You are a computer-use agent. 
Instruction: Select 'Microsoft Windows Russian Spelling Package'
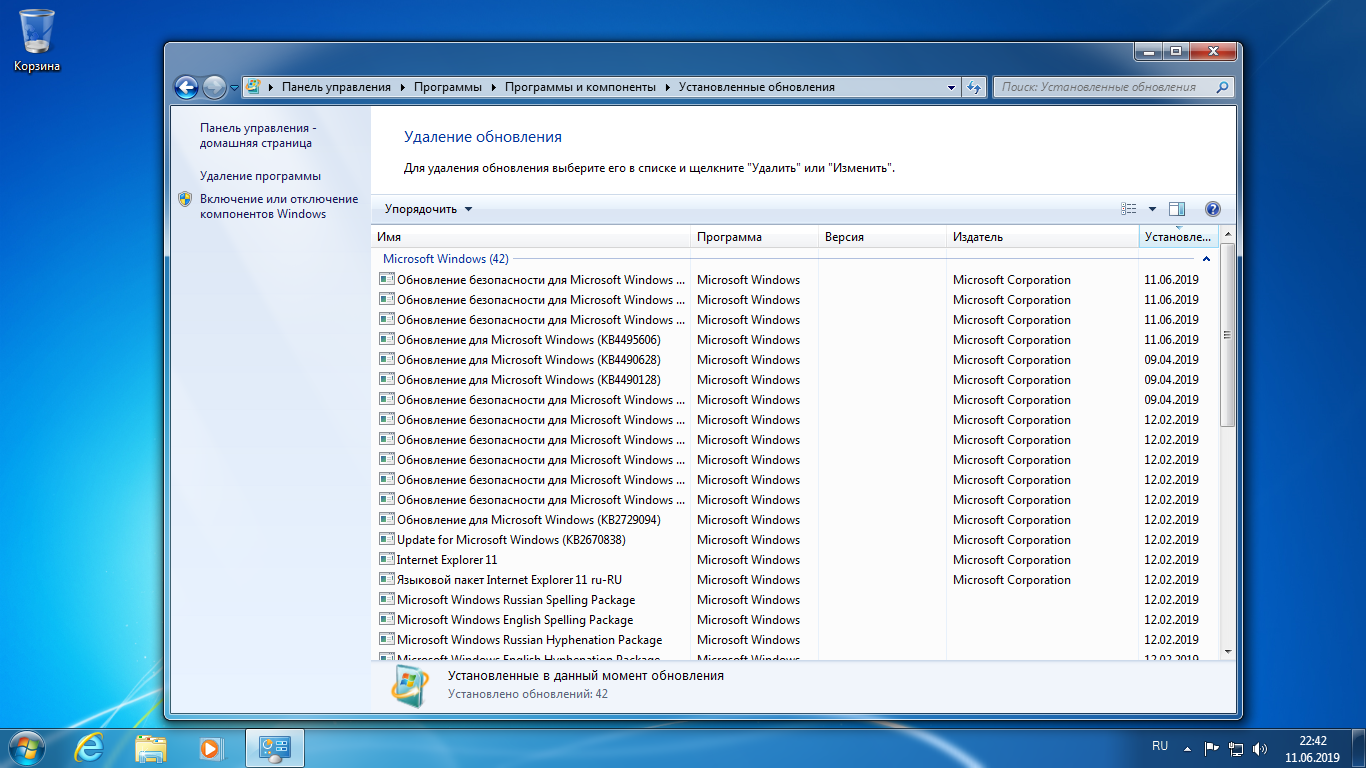795,600
